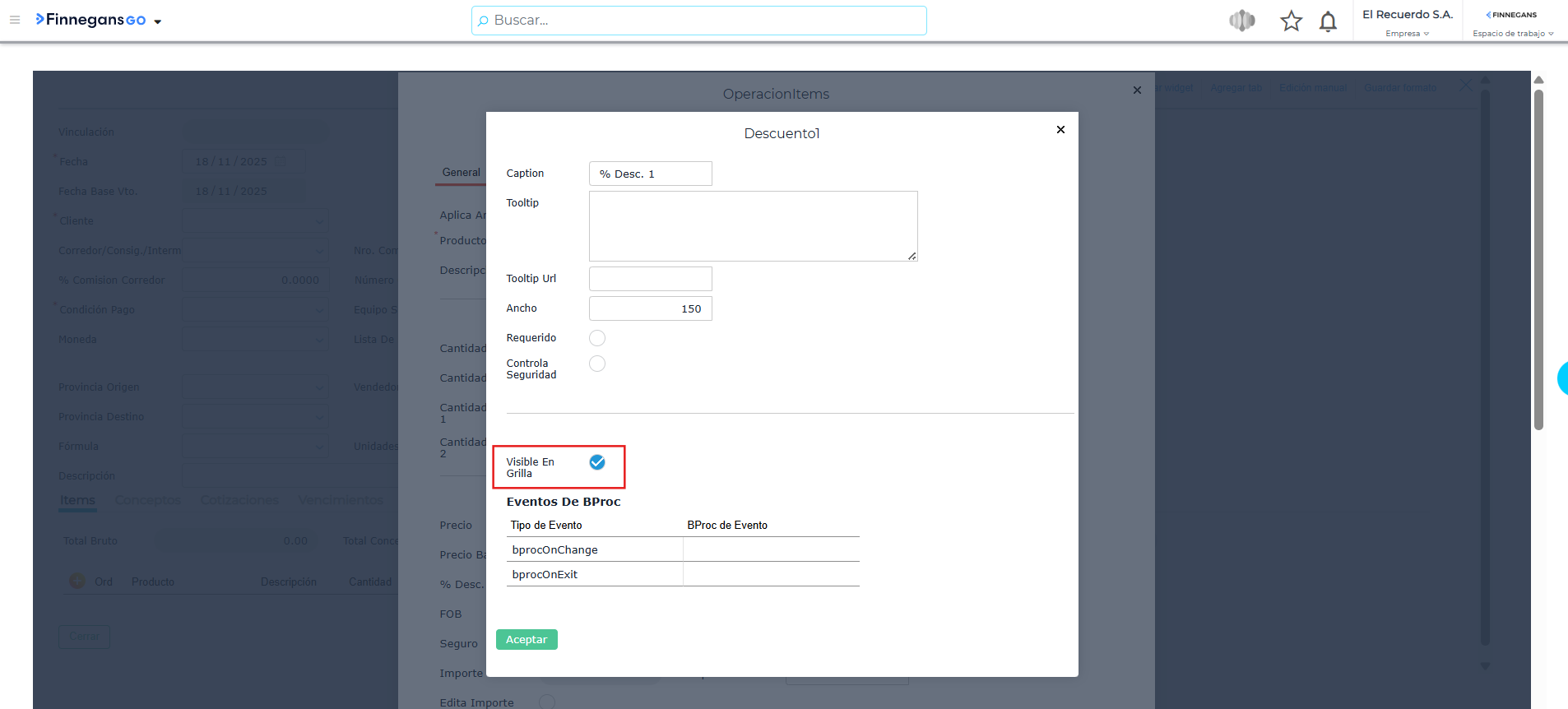
Task: Enable the Requerido option
Action: click(597, 338)
